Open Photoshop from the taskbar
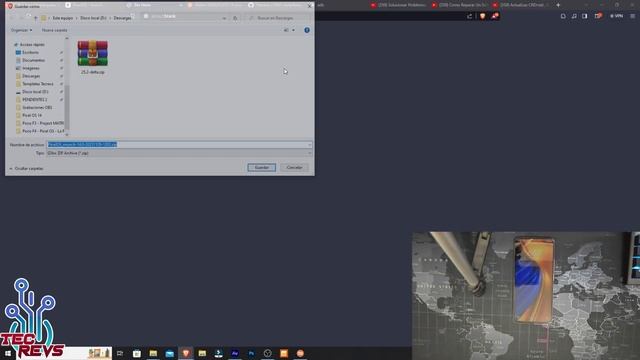The width and height of the screenshot is (640, 360). (x=251, y=353)
